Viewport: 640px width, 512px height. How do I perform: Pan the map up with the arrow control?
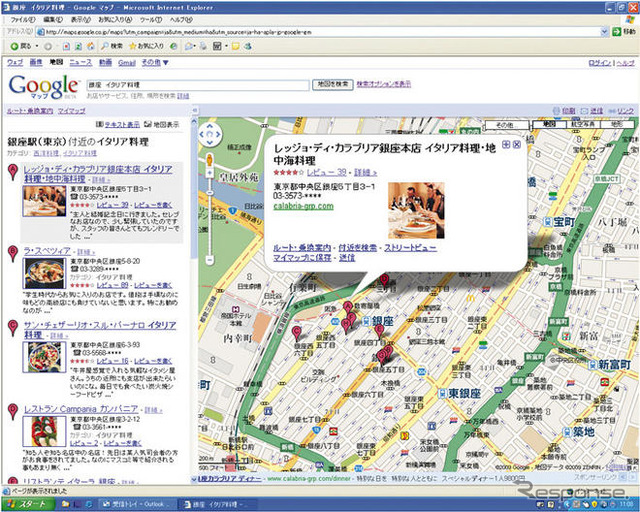tap(209, 126)
